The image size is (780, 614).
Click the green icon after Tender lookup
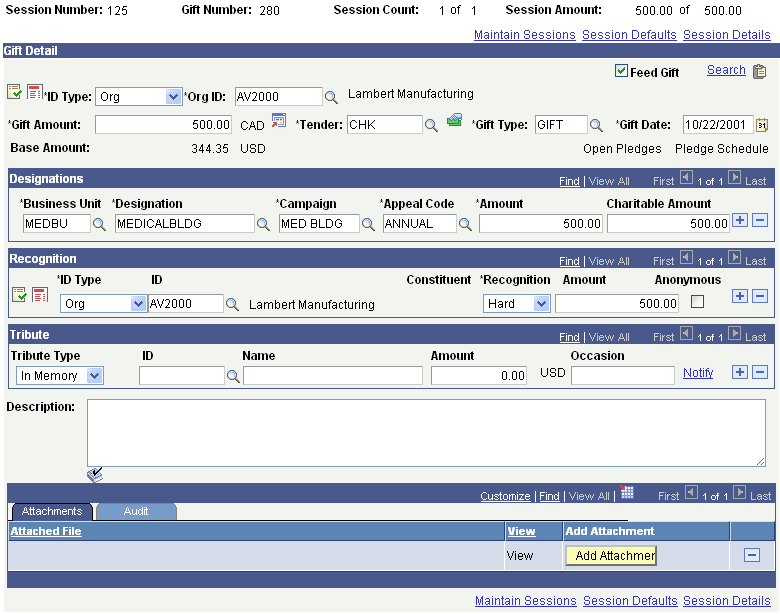pyautogui.click(x=455, y=120)
